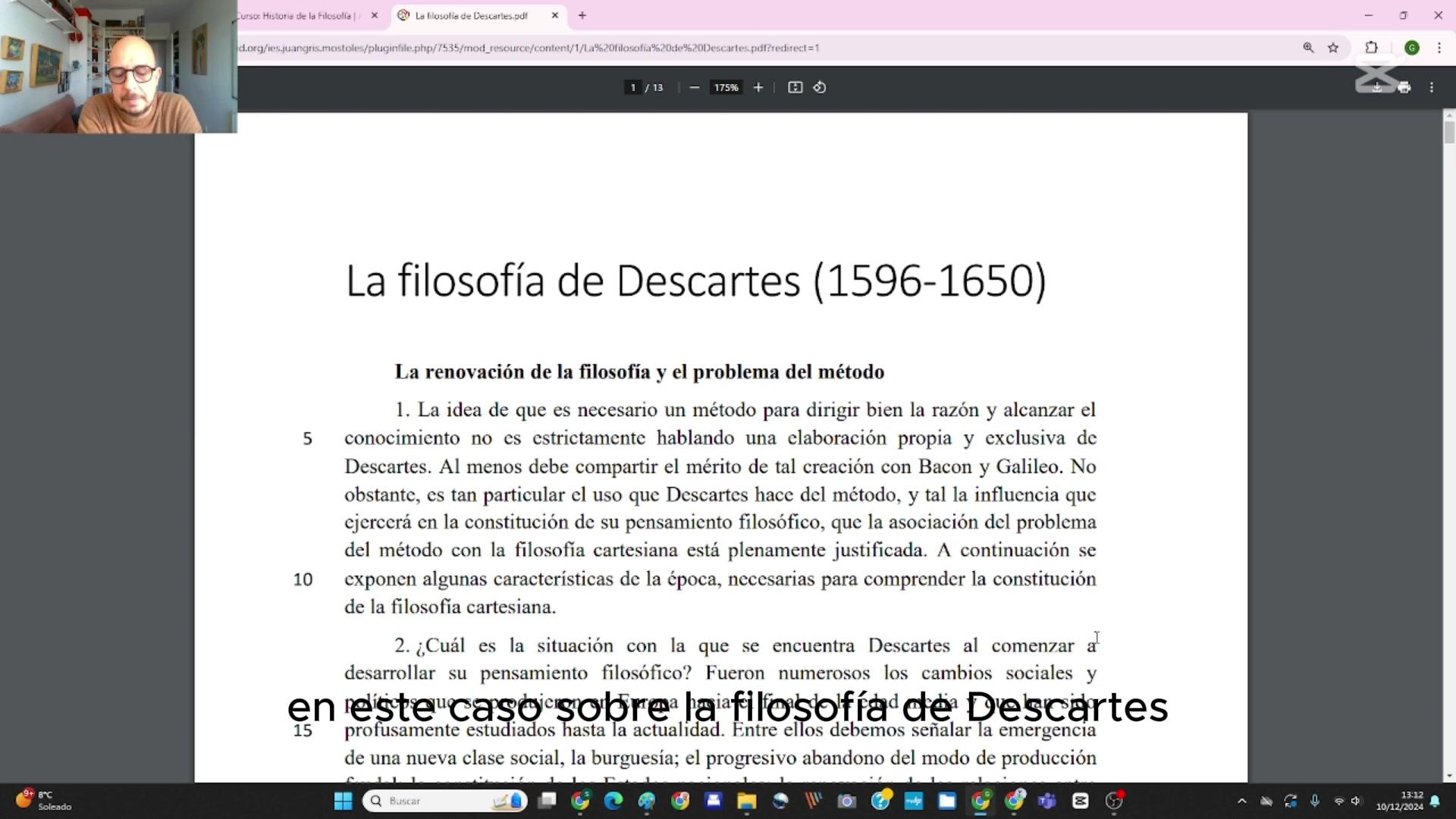Click the vertical scrollbar thumb

pyautogui.click(x=1449, y=132)
